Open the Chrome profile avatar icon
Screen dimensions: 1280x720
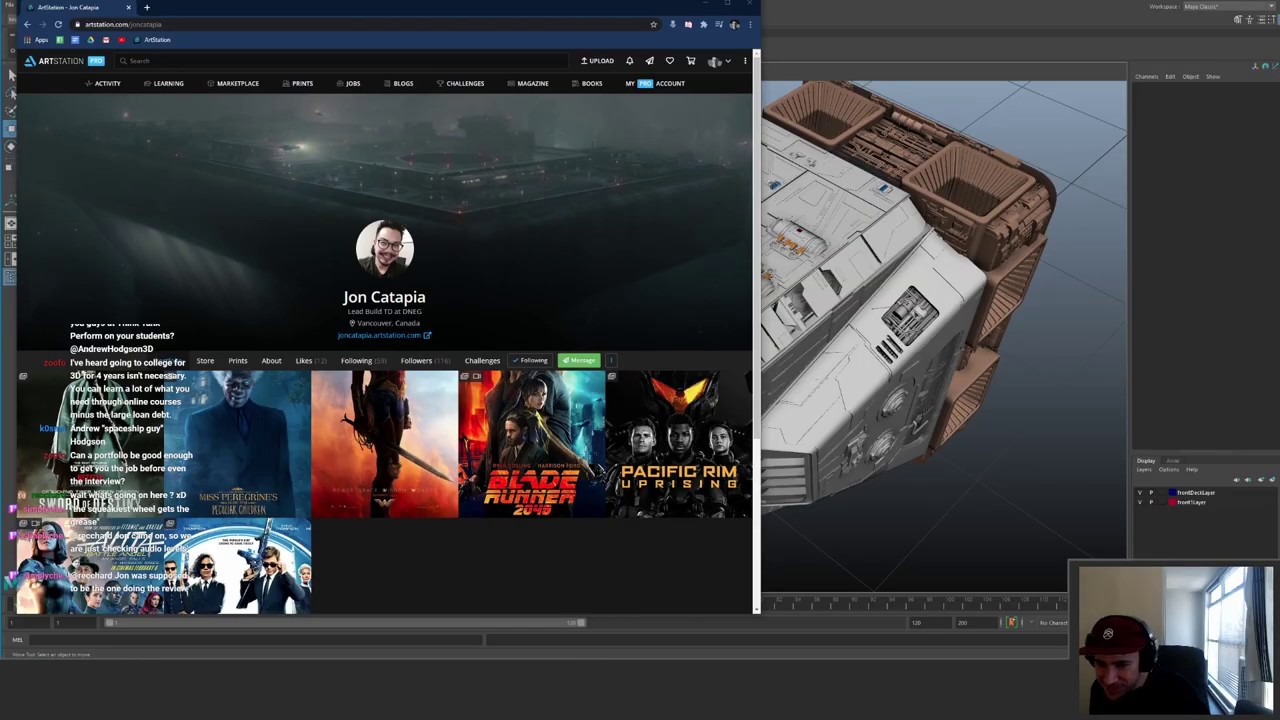click(734, 24)
